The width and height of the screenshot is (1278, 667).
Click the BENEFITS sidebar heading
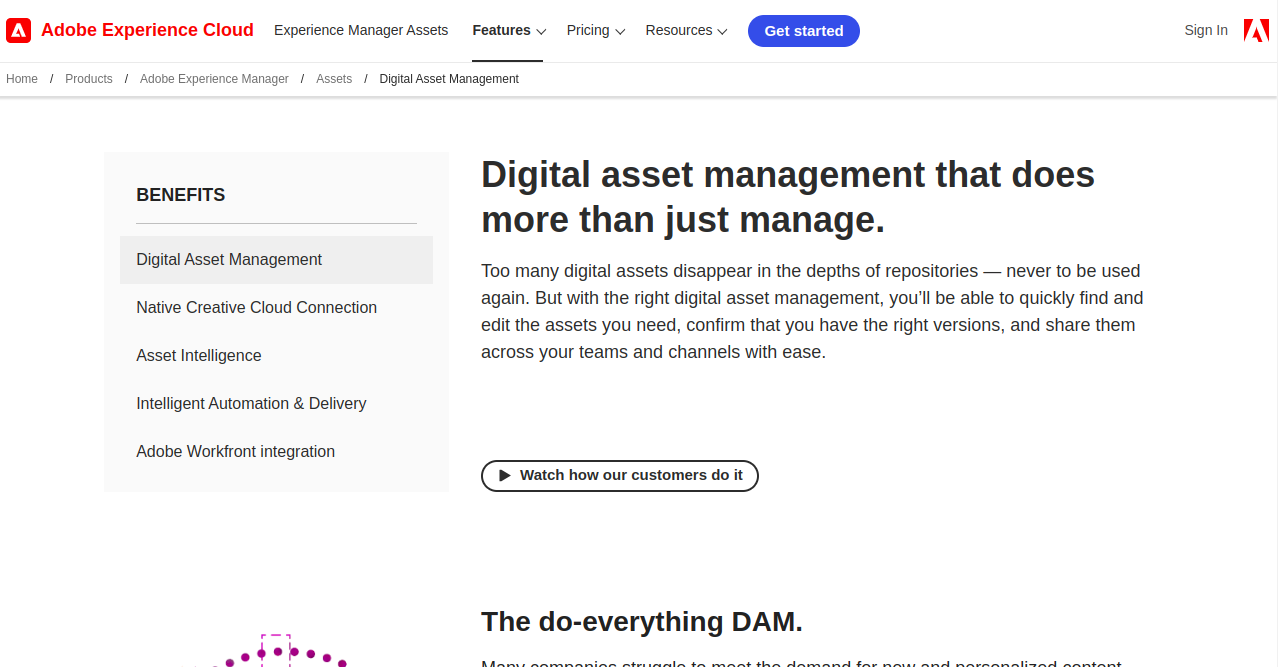[x=181, y=195]
